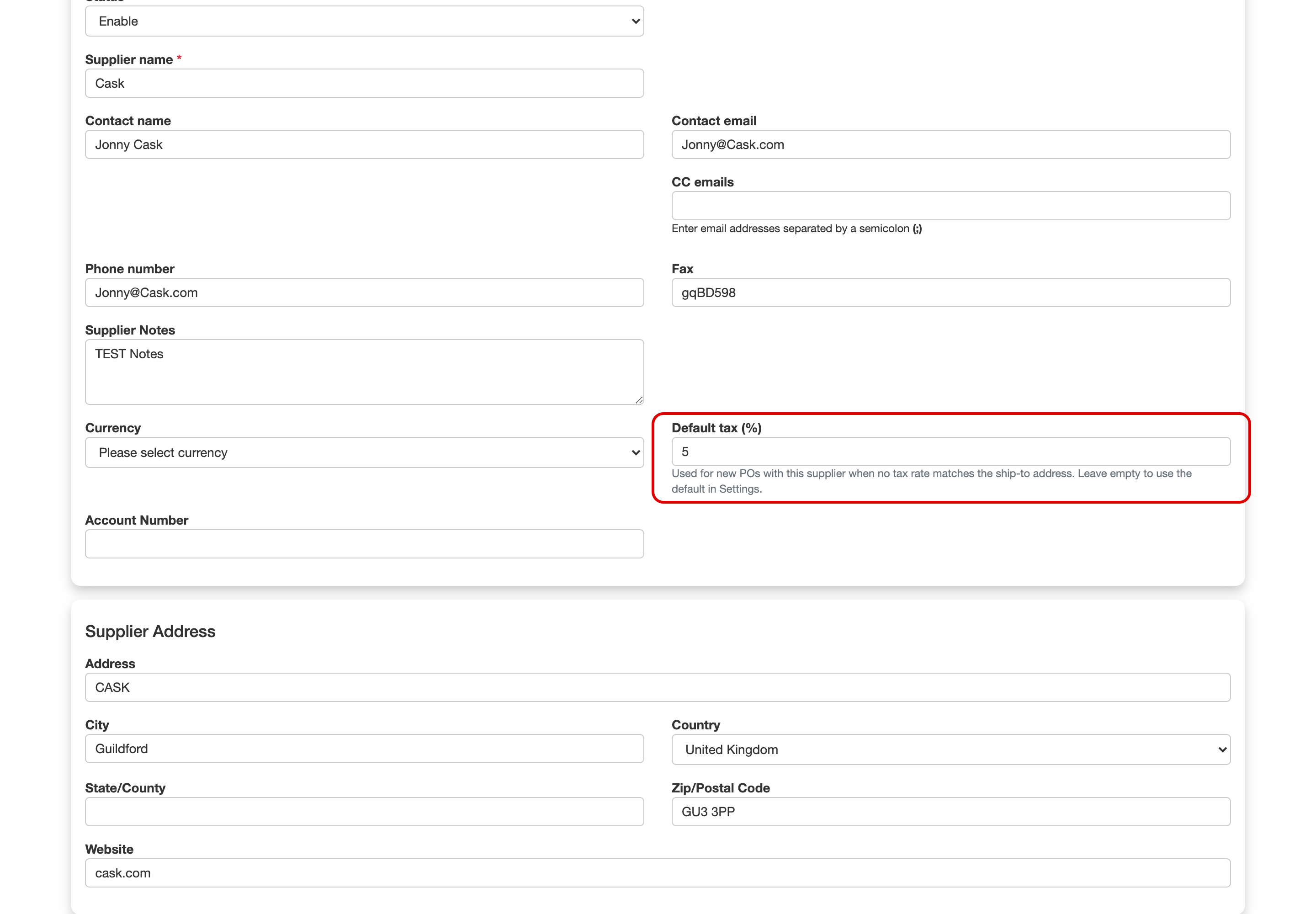Click the Supplier Notes label

pos(130,330)
